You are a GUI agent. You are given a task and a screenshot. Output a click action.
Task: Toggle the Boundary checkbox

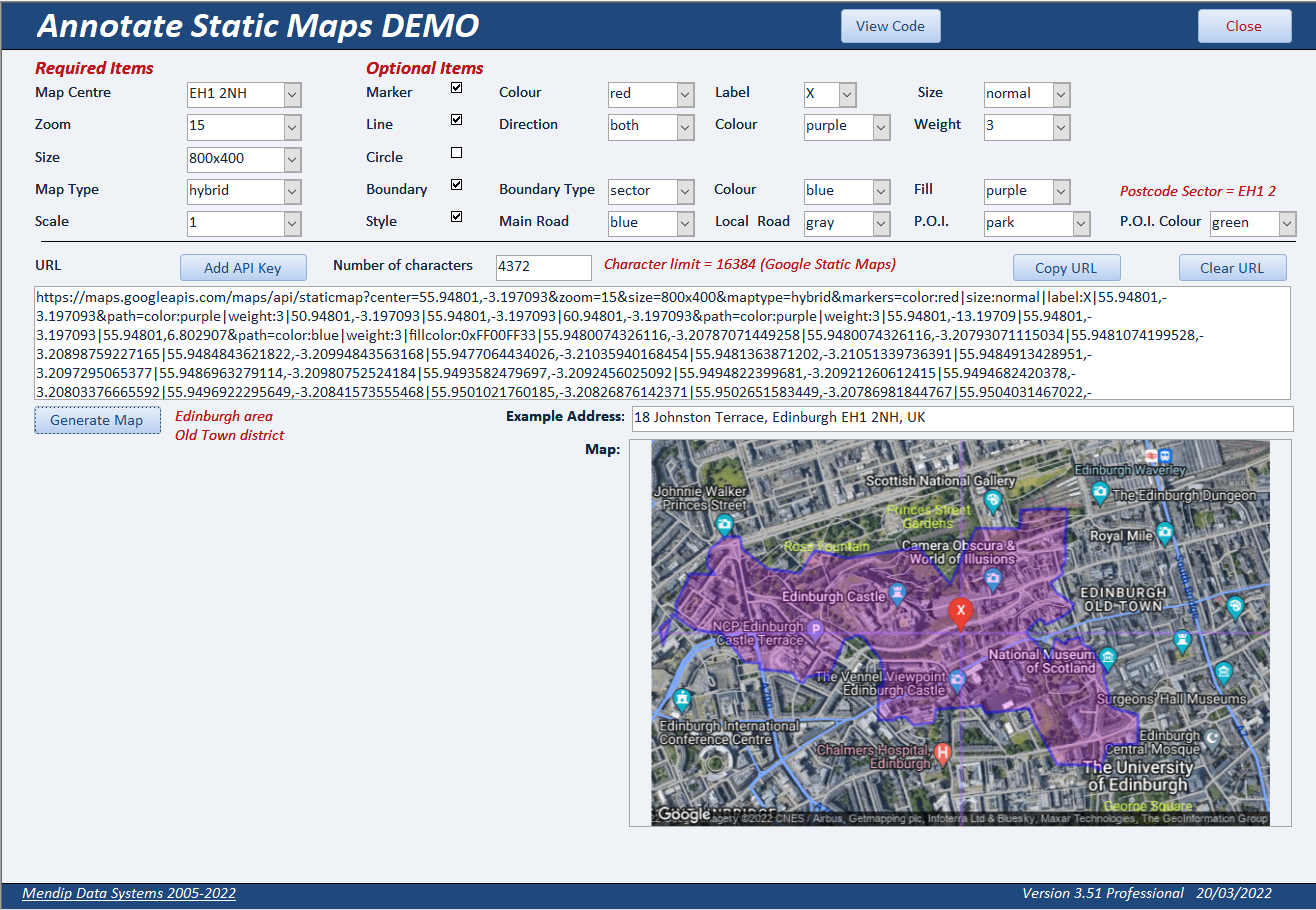point(457,185)
